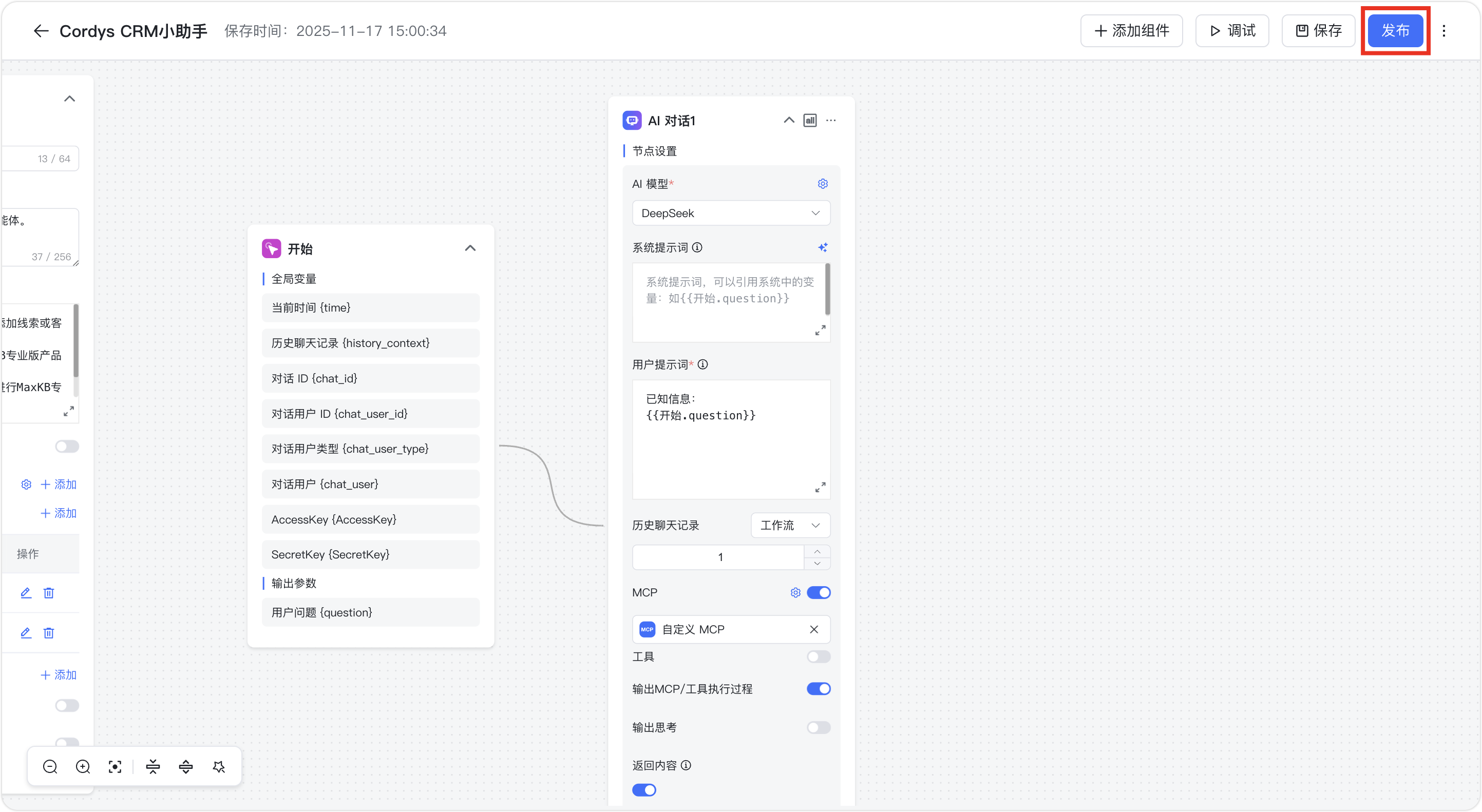The height and width of the screenshot is (812, 1482).
Task: Open the 工作流 dropdown for 历史聊天记录
Action: [790, 525]
